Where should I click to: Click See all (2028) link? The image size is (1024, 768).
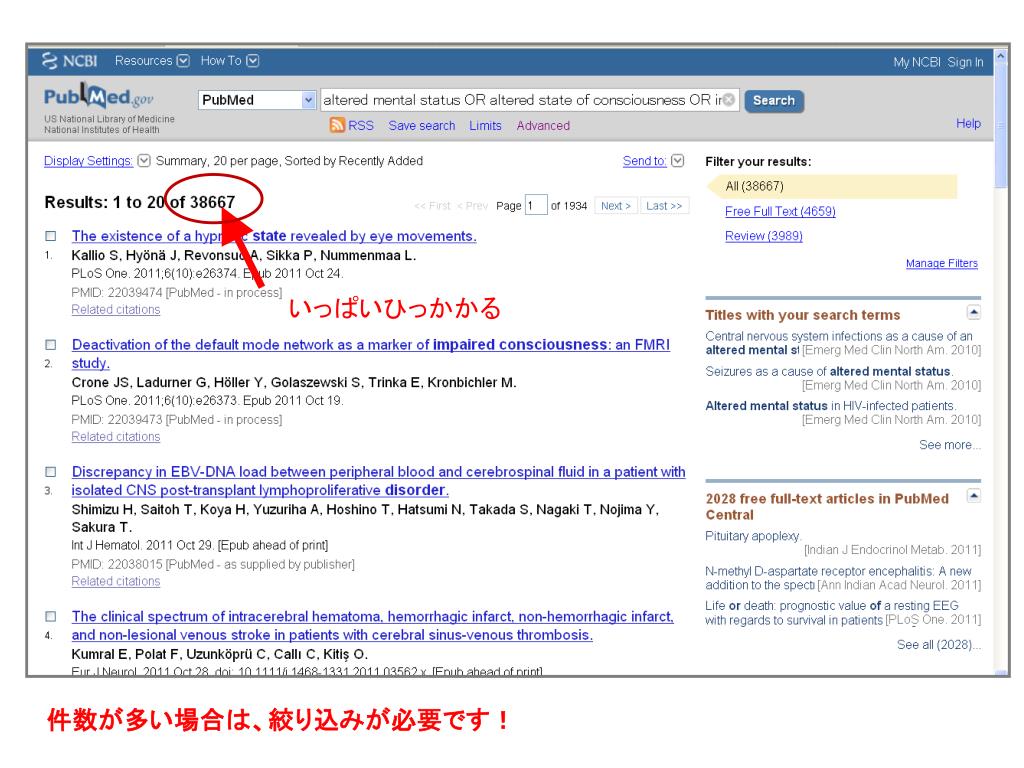[x=938, y=645]
